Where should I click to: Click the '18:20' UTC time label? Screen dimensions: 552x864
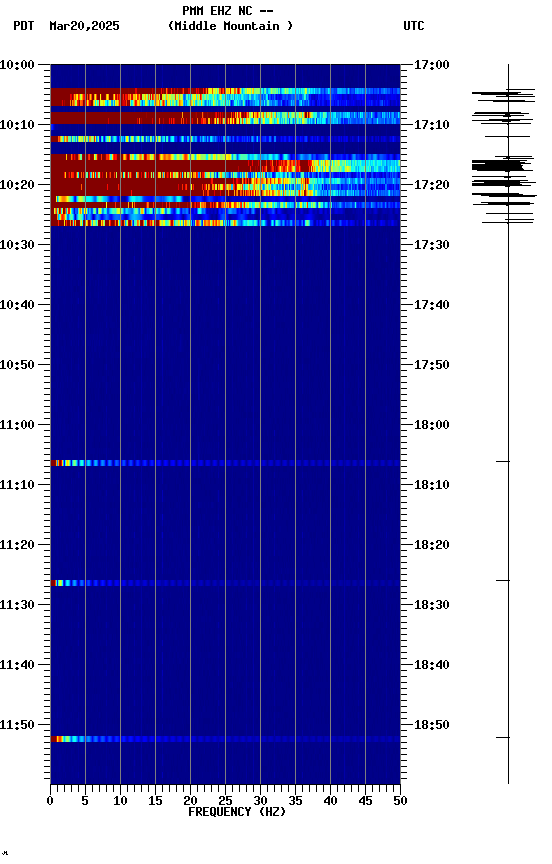point(432,545)
